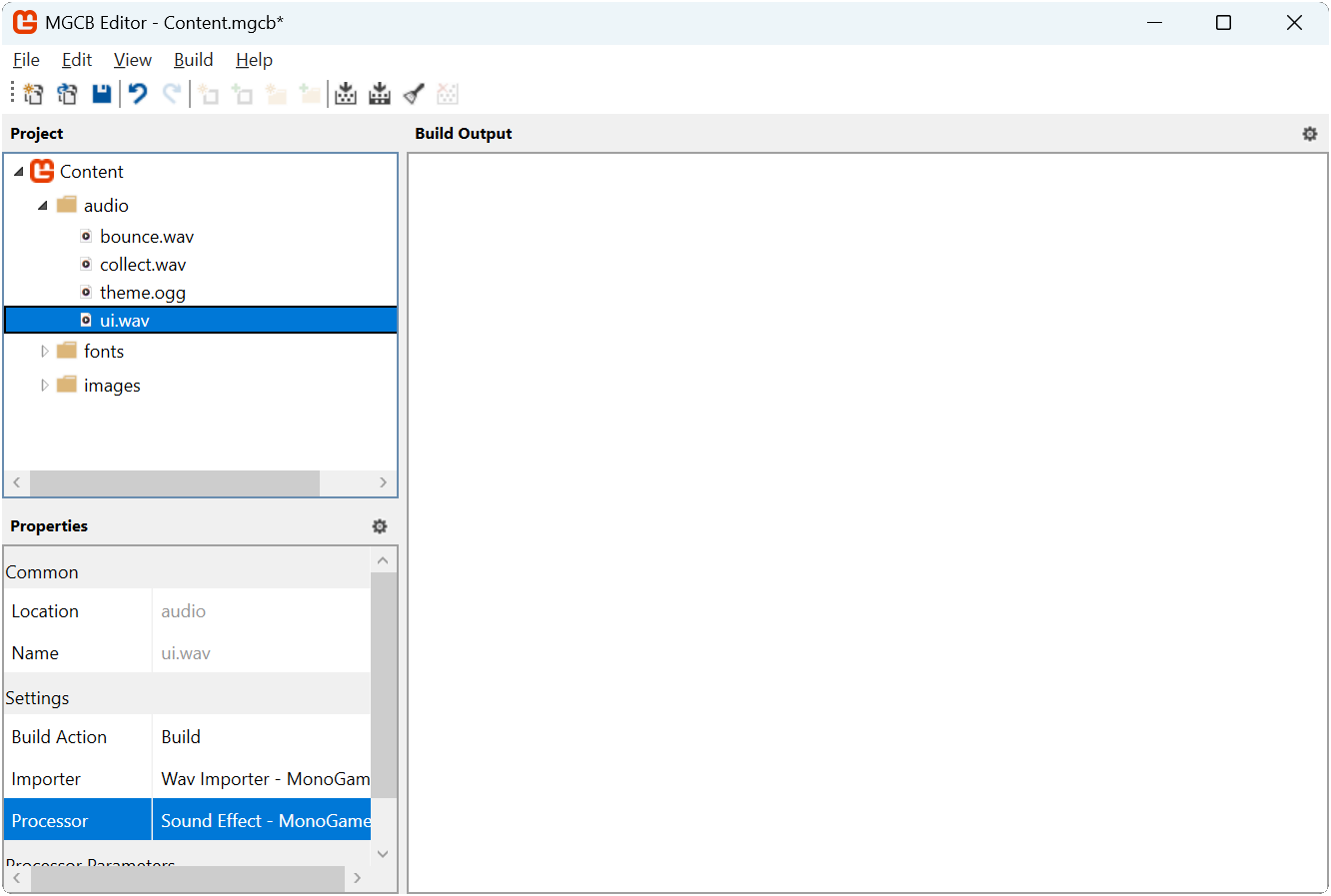Screen dimensions: 1331x896
Task: Build the content using the Build toolbar icon
Action: (346, 93)
